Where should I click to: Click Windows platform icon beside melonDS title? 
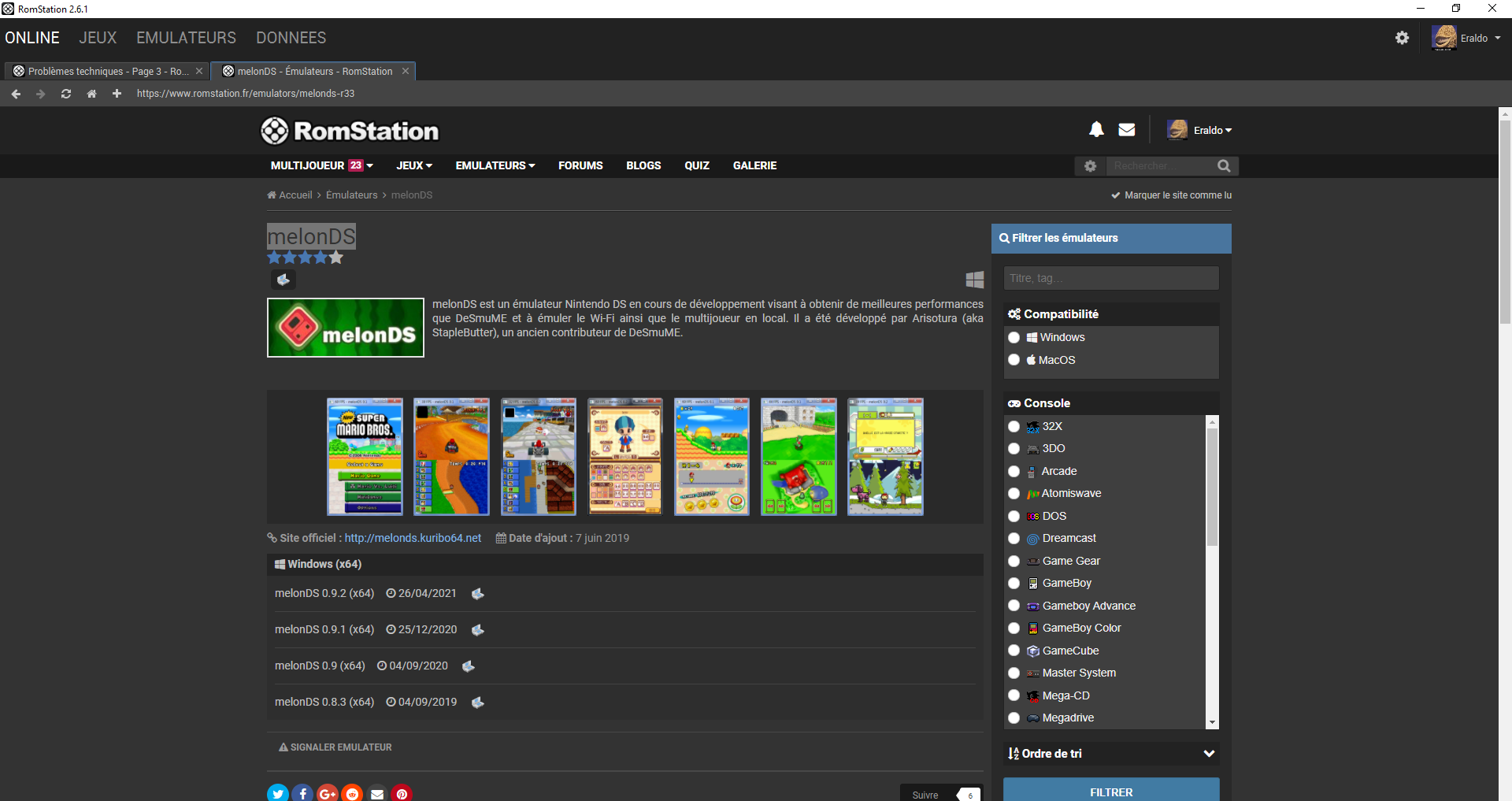[x=975, y=280]
